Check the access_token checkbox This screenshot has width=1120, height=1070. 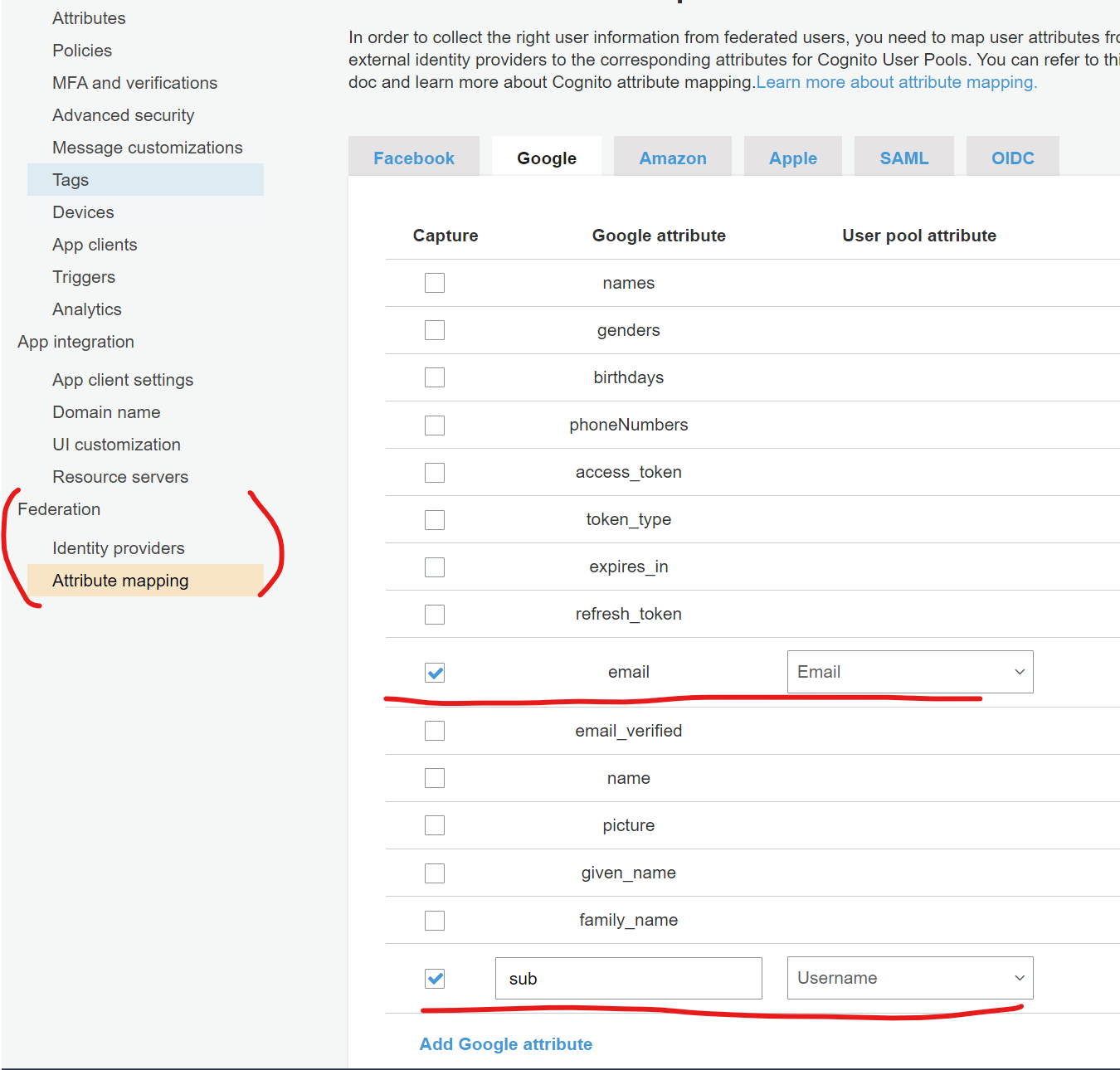coord(435,473)
